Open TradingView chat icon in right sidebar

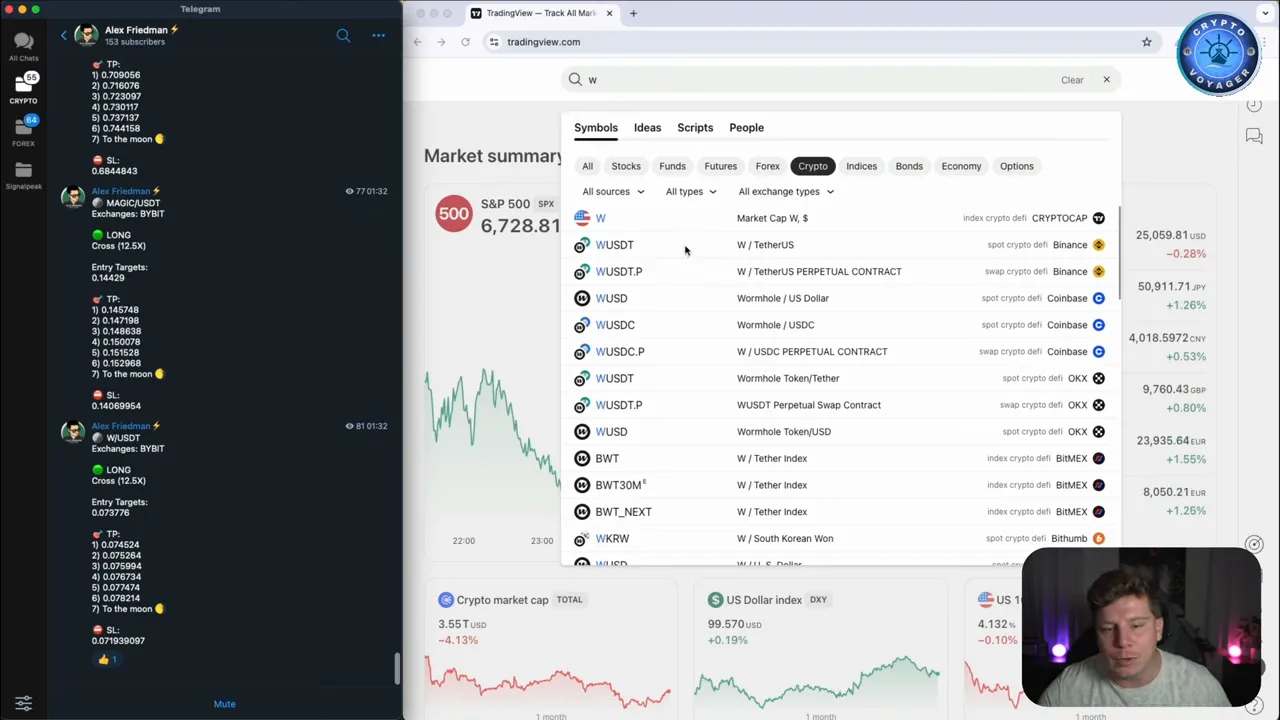point(1254,136)
